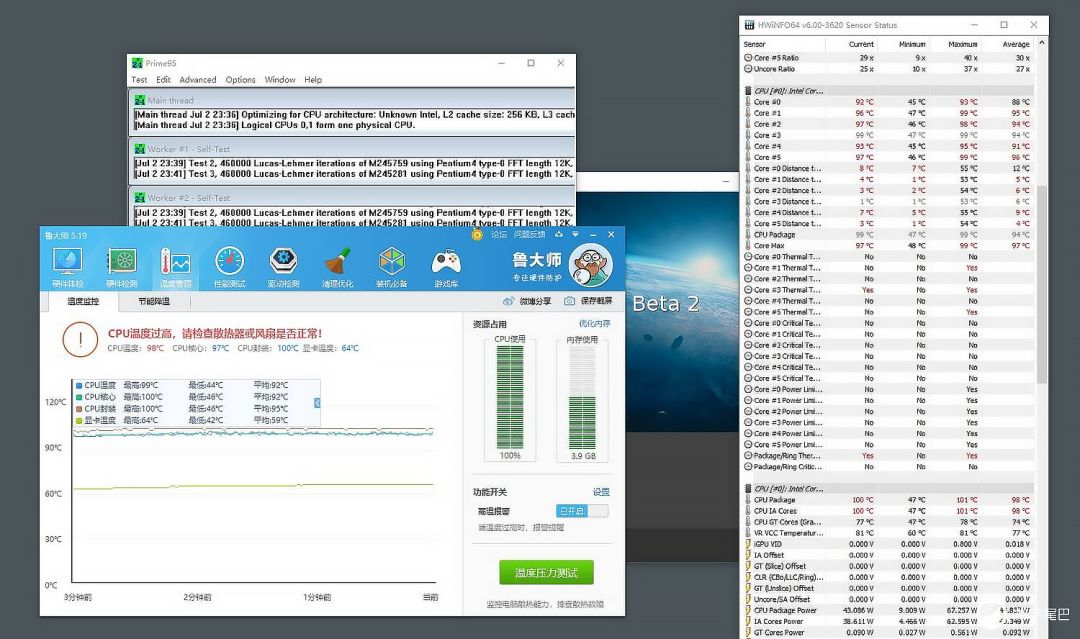This screenshot has height=639, width=1080.
Task: Click the red CPU overheat warning icon
Action: click(80, 339)
